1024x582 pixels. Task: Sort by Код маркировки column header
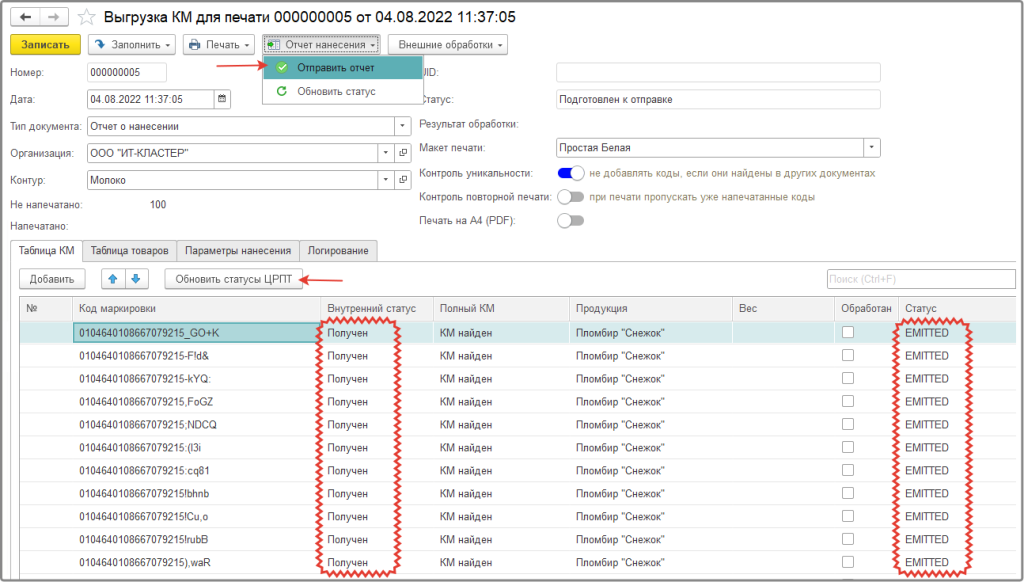(196, 308)
